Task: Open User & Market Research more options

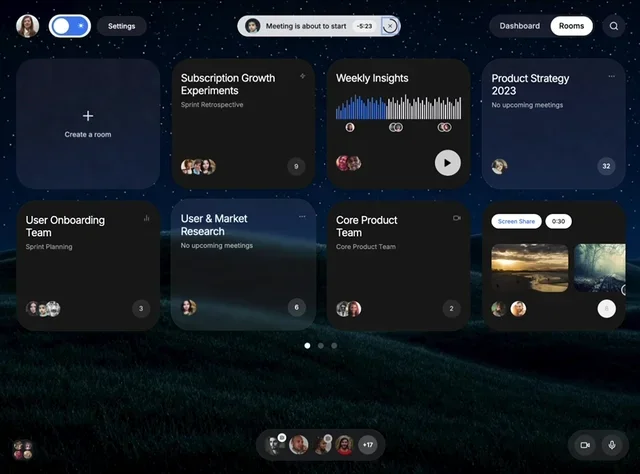Action: coord(302,216)
